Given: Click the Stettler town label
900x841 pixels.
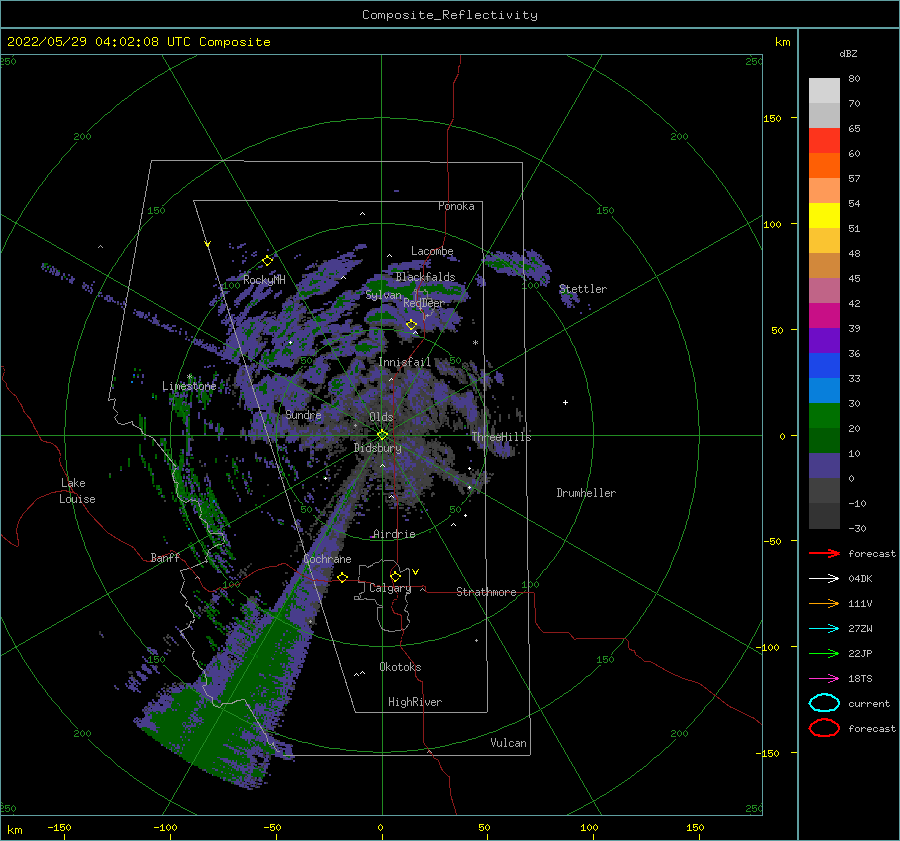Looking at the screenshot, I should (x=583, y=289).
